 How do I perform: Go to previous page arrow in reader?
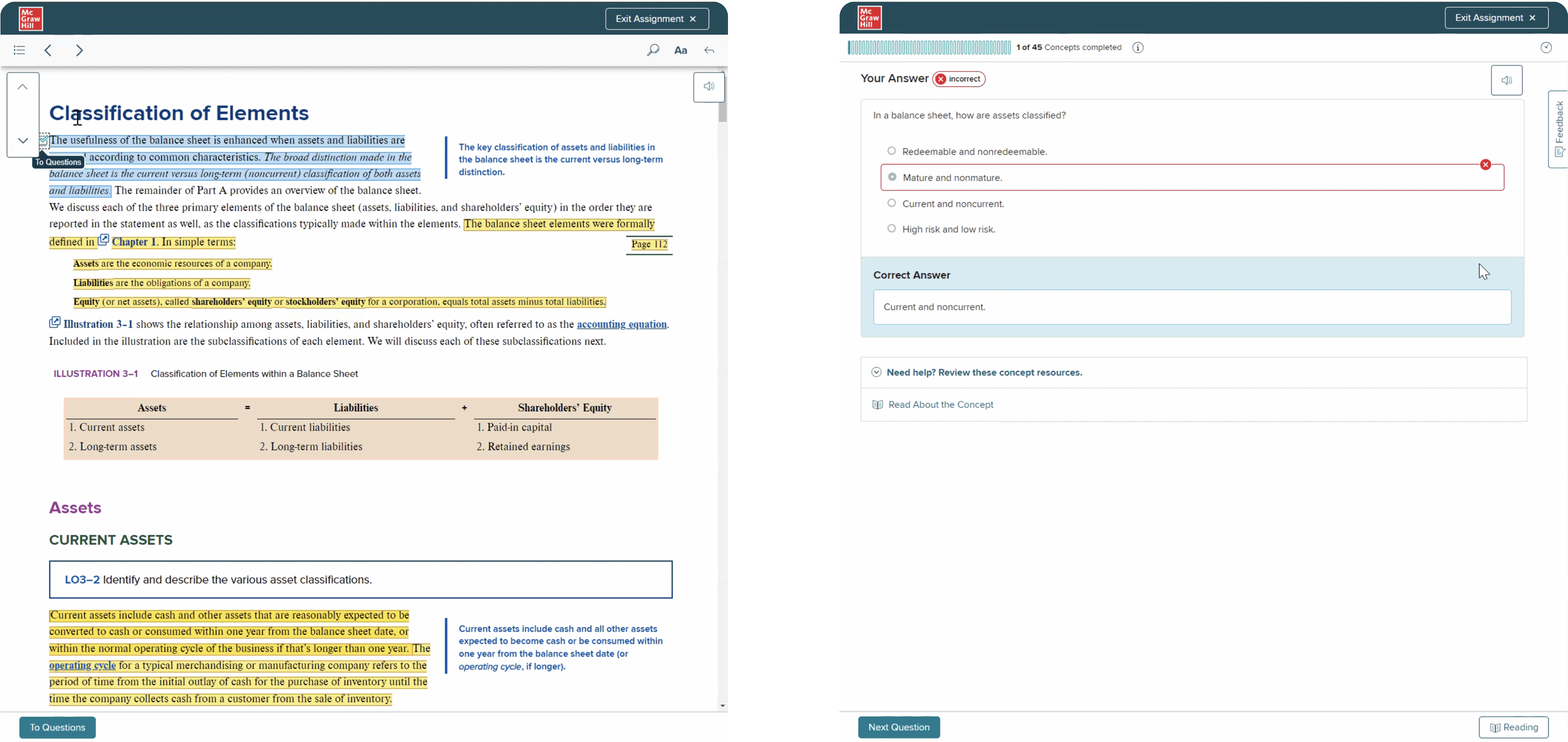[x=49, y=51]
